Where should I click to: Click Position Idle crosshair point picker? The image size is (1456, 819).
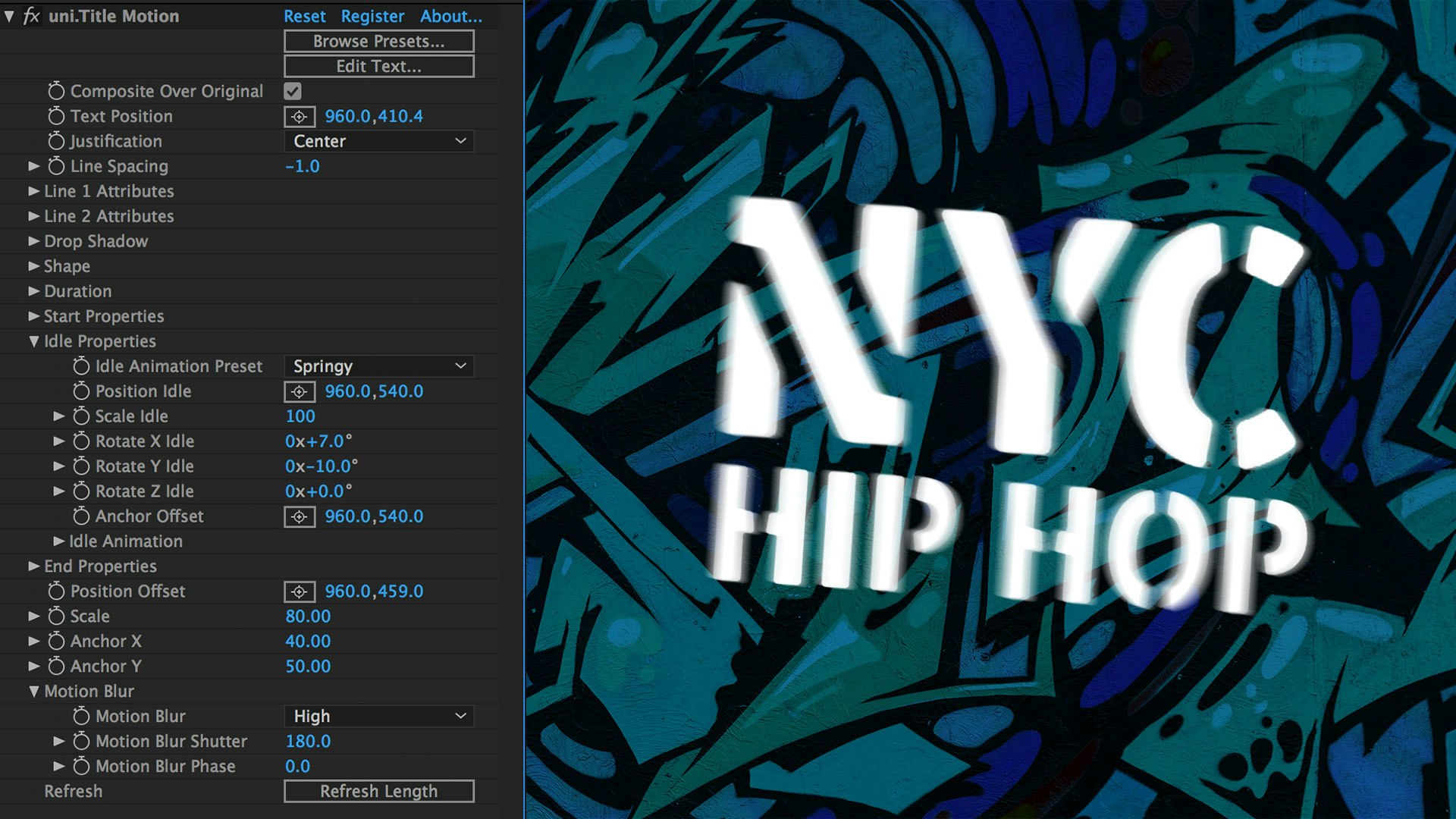point(299,391)
